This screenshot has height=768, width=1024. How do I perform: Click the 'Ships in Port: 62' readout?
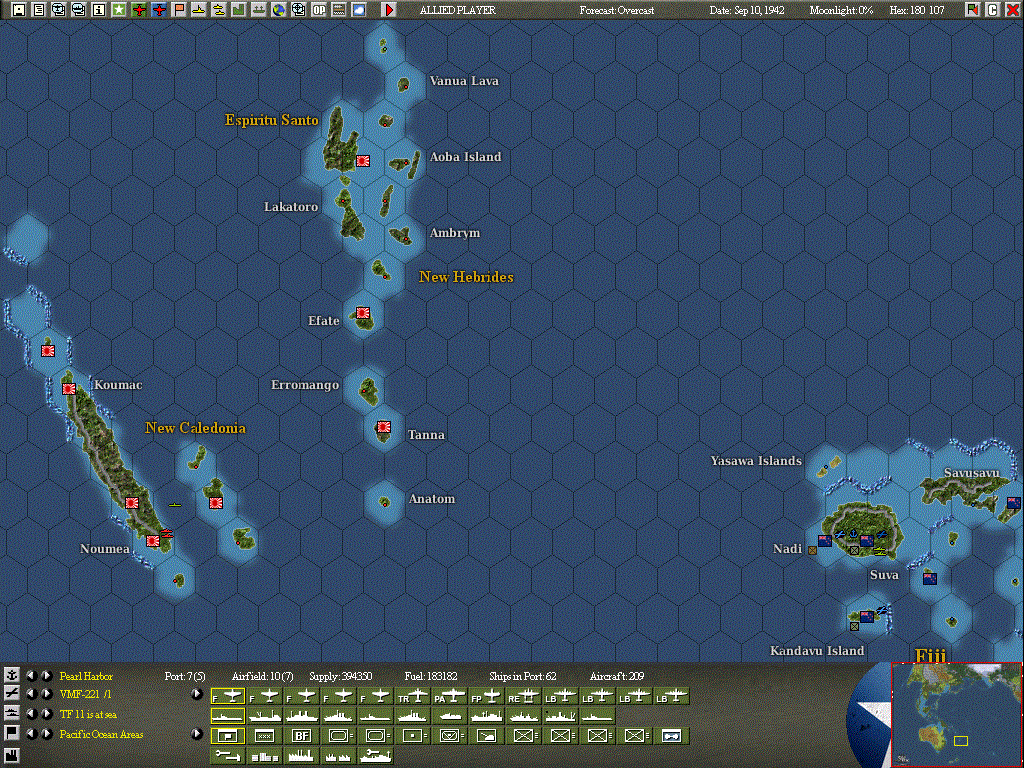click(x=522, y=676)
